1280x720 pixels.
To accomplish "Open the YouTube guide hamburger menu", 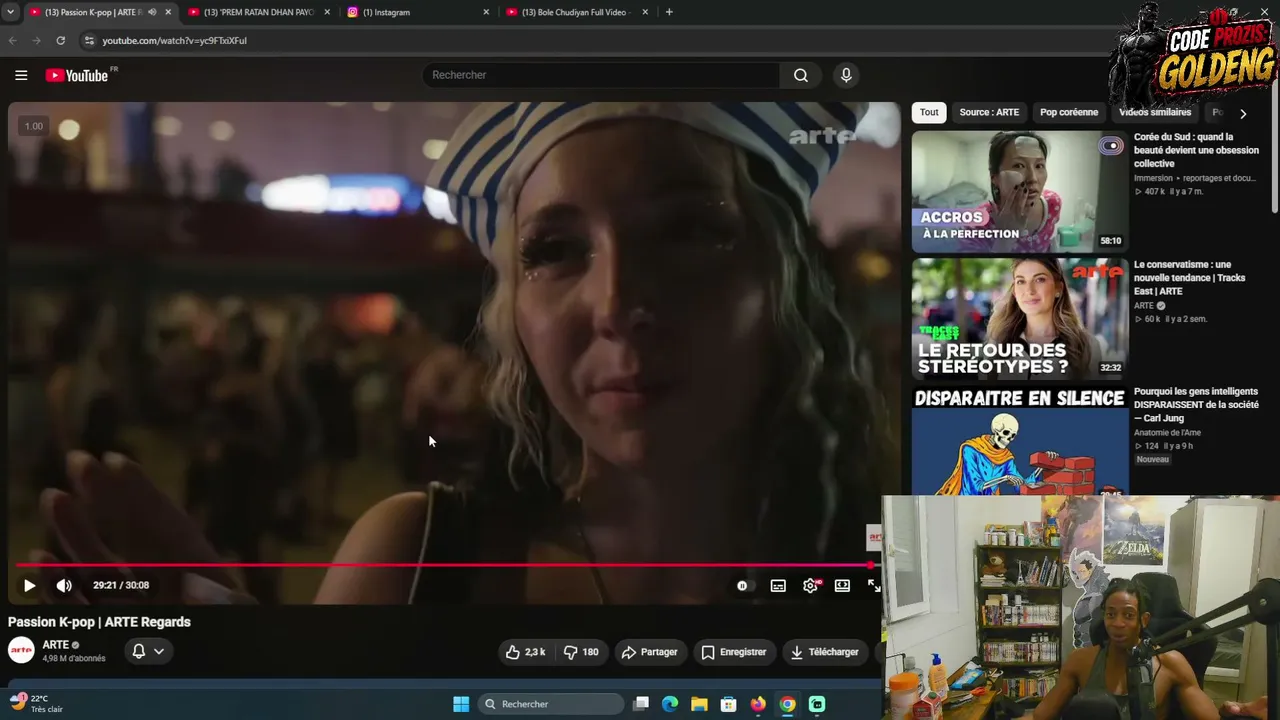I will 21,75.
